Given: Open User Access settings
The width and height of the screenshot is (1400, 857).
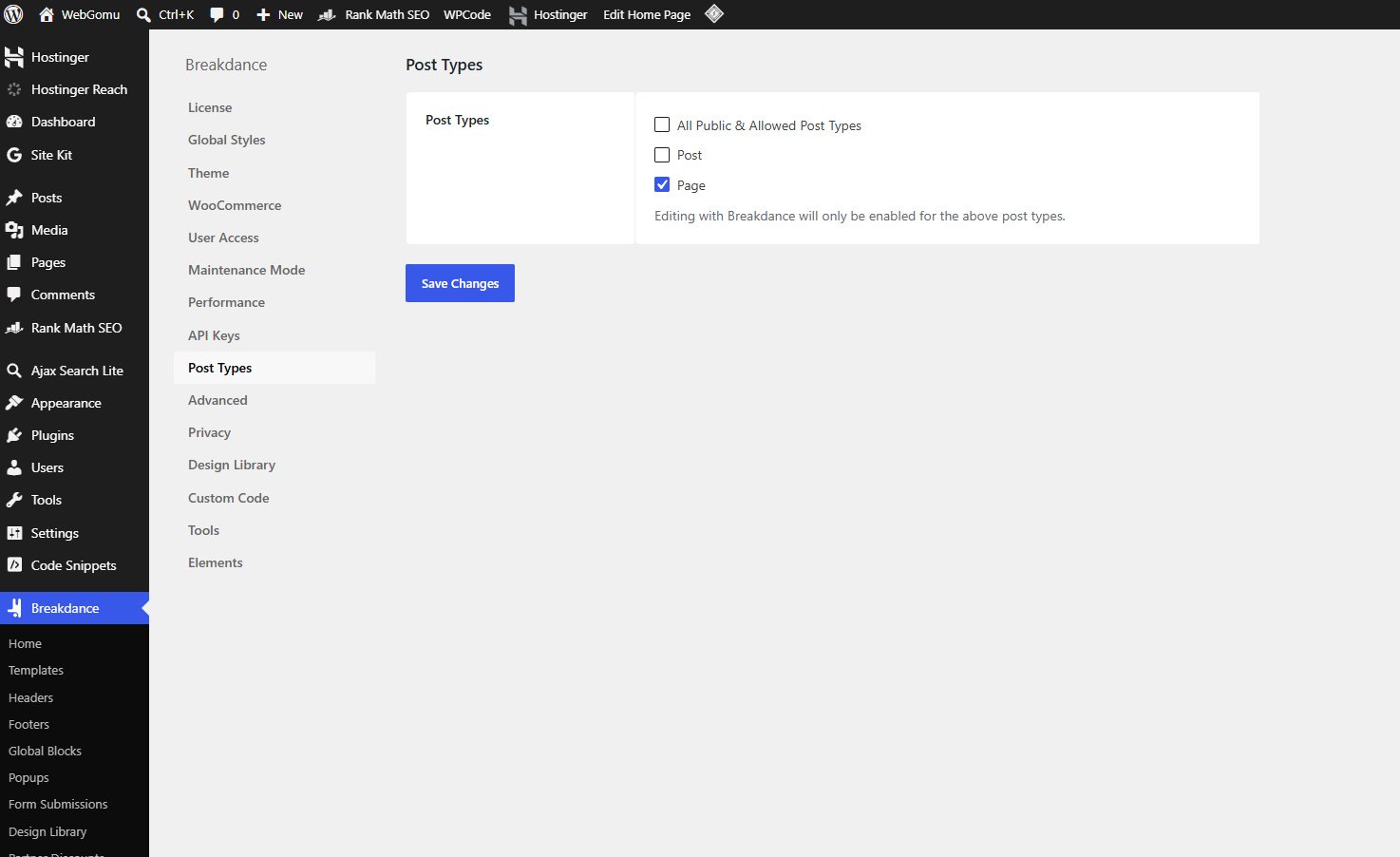Looking at the screenshot, I should pos(274,238).
